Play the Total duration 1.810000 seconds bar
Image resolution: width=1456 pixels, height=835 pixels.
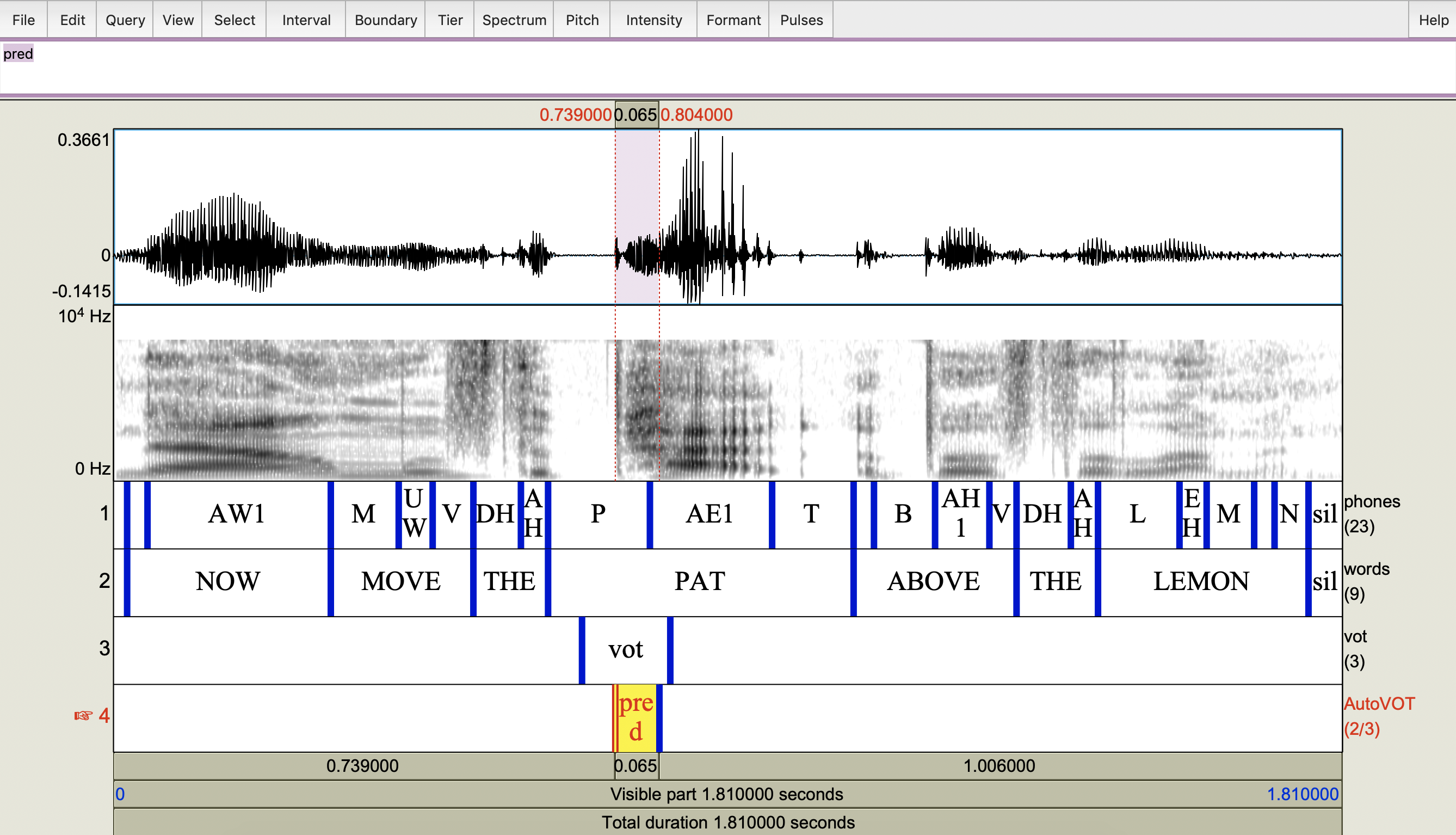[728, 822]
